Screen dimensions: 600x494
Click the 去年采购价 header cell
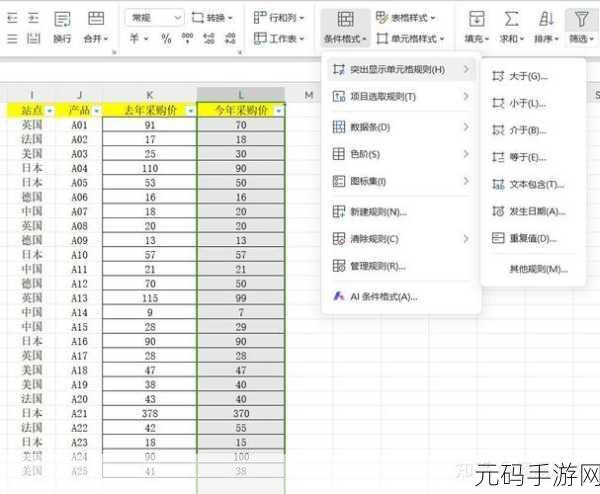(x=150, y=111)
